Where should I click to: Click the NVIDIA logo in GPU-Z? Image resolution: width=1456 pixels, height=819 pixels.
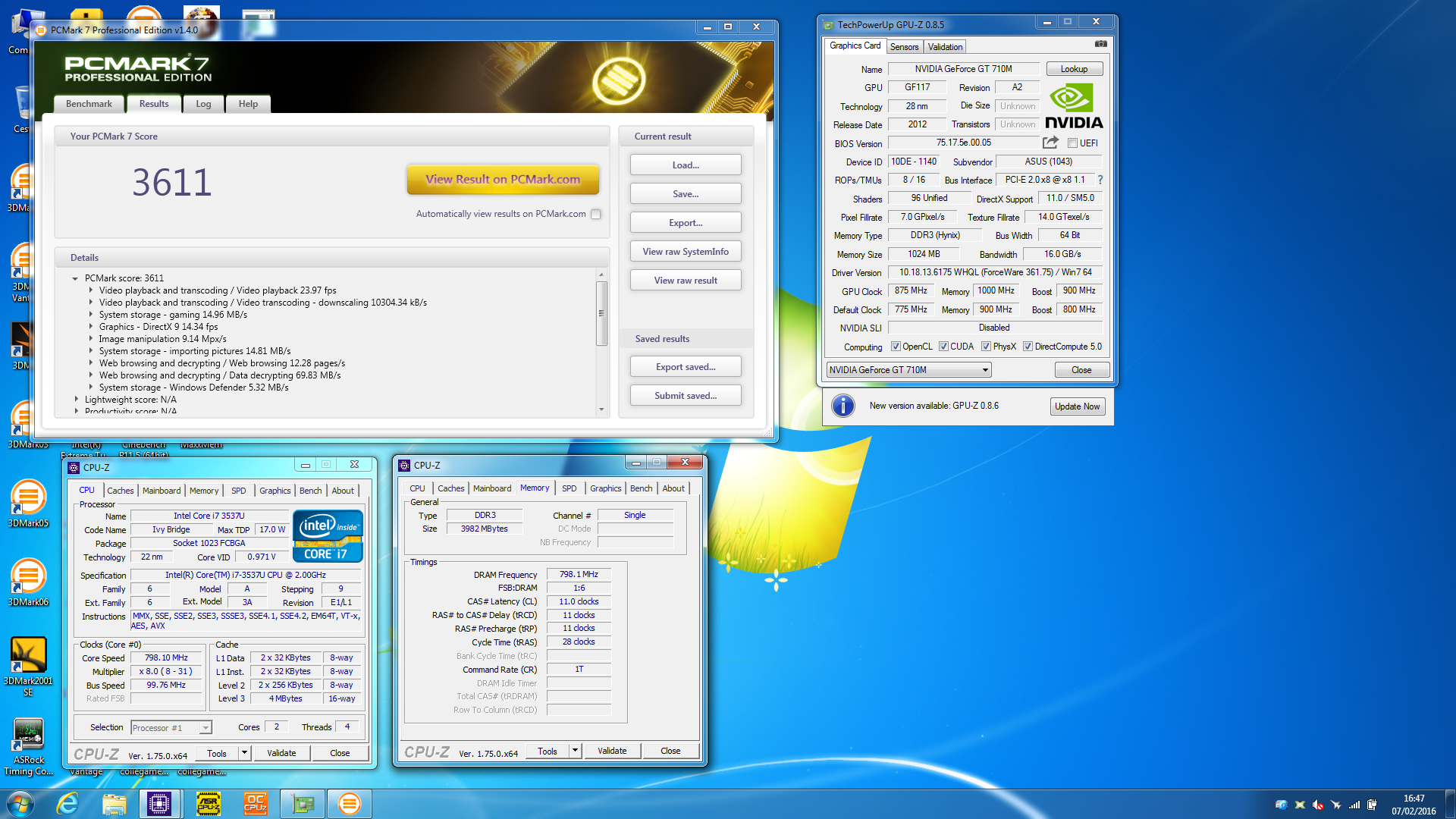click(1074, 105)
